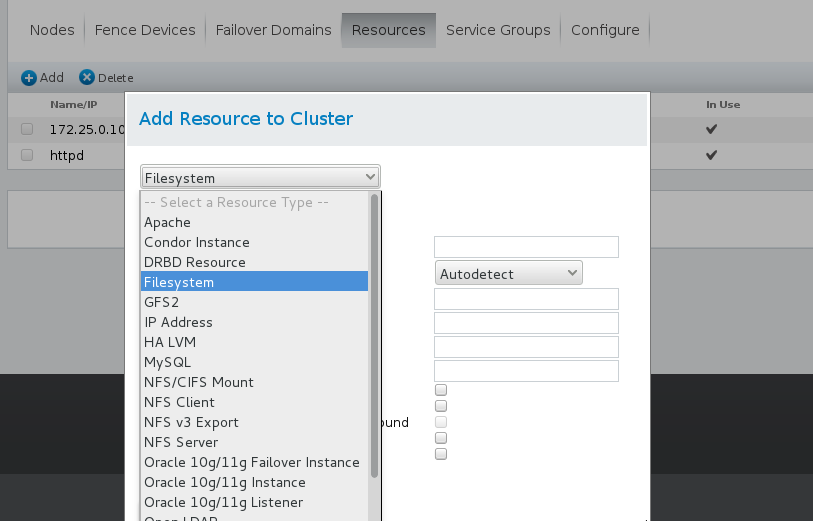Choose GFS2 from the resource list

coord(254,302)
